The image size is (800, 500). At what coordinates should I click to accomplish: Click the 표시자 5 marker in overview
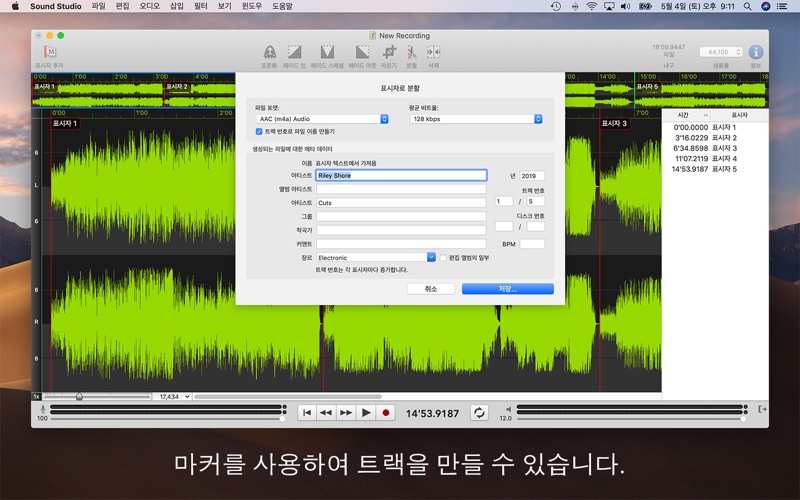point(647,87)
